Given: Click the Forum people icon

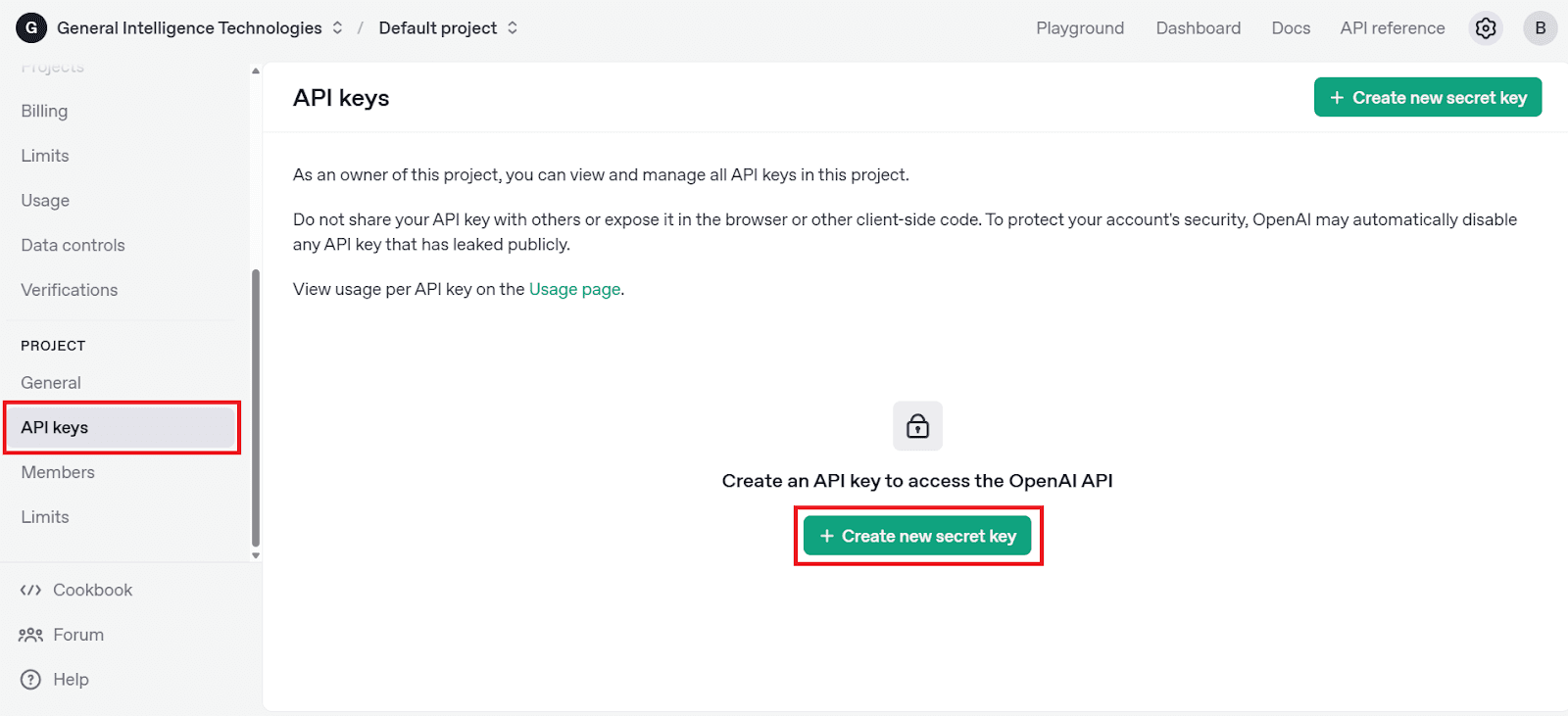Looking at the screenshot, I should coord(31,635).
